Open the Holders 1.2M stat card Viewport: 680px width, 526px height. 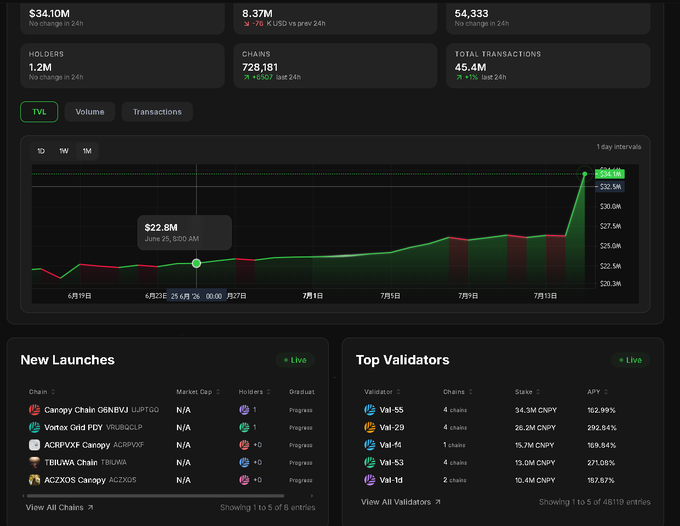(x=122, y=65)
